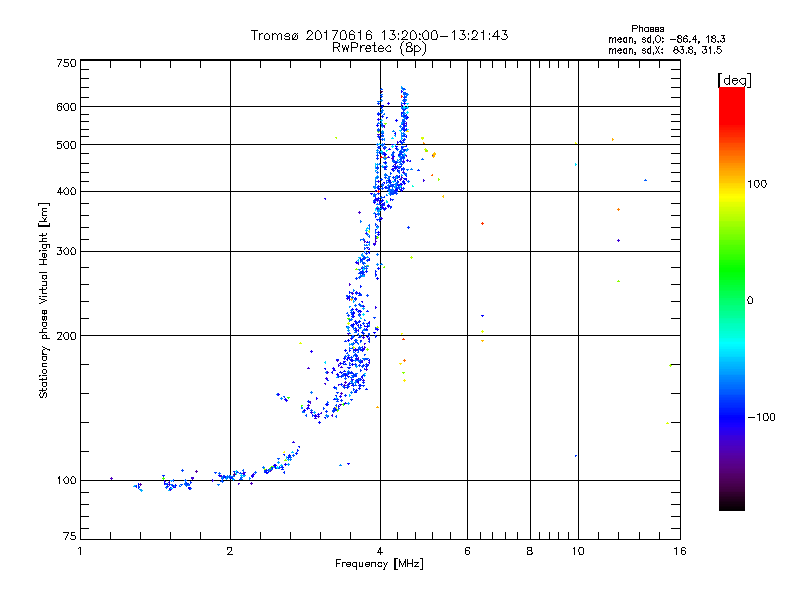Click the 4 MHz tick label
Viewport: 800px width, 600px height.
[380, 551]
